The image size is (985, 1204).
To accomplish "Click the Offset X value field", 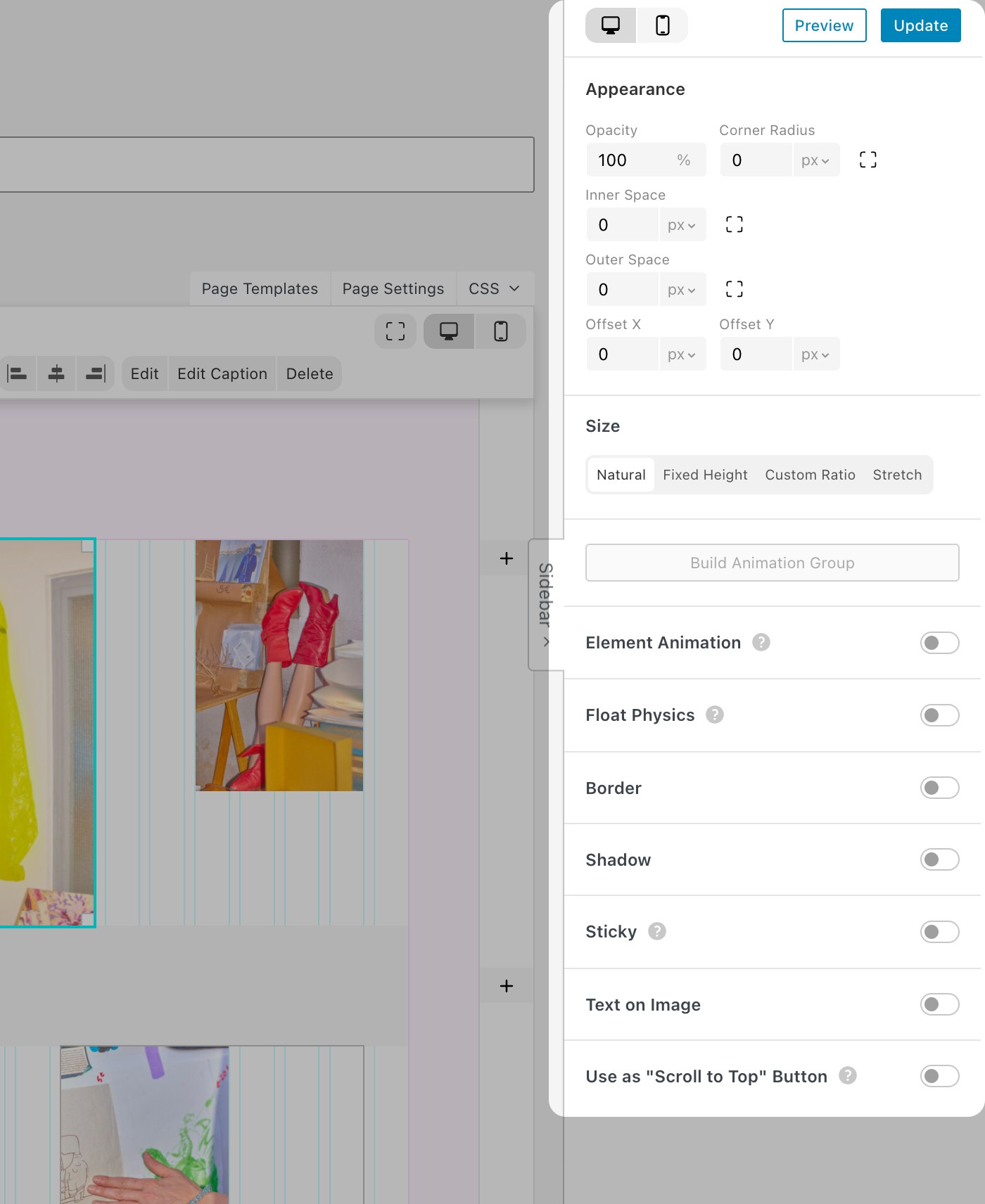I will pyautogui.click(x=623, y=354).
